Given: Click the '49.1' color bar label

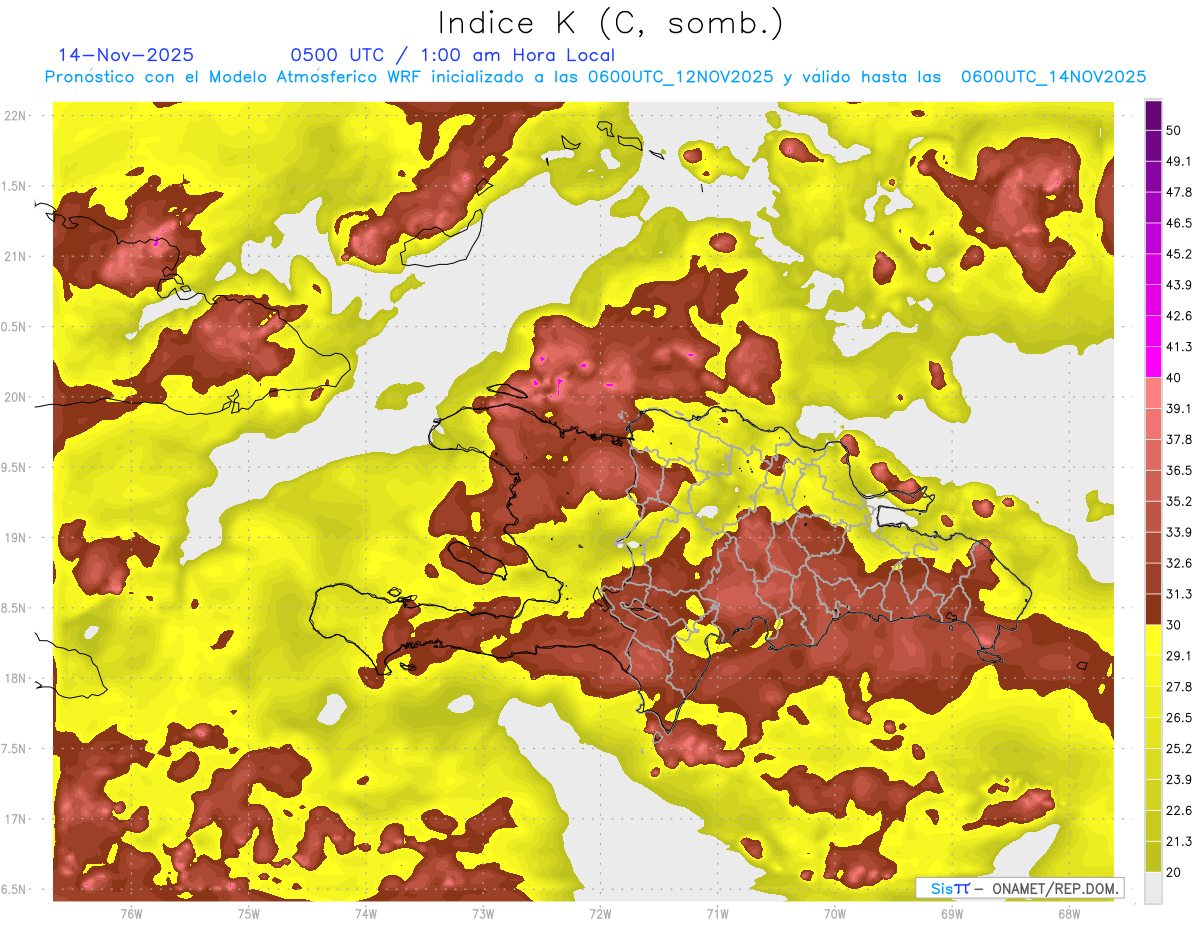Looking at the screenshot, I should point(1179,161).
